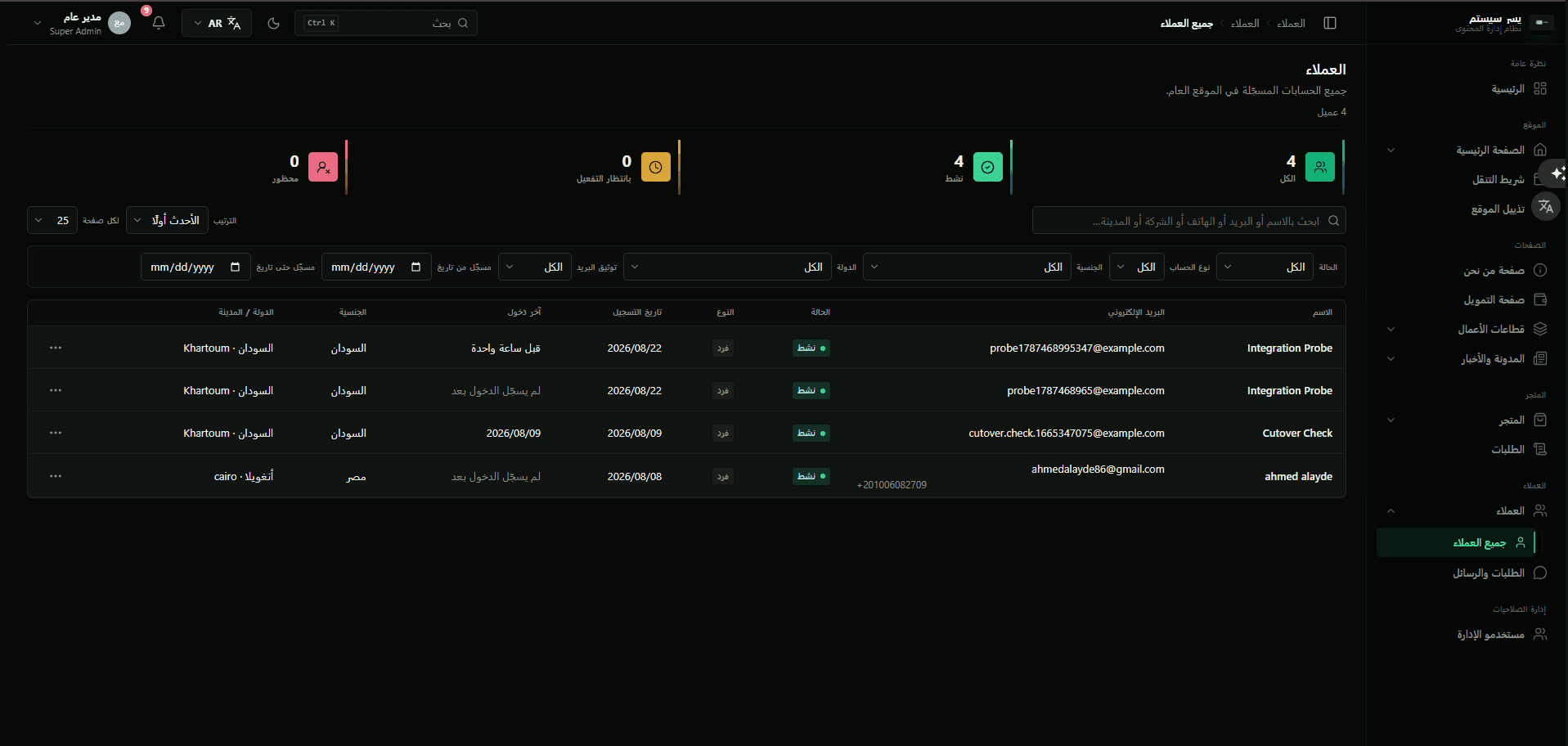Open الترتيب sort dropdown الأحدث أولاً
The width and height of the screenshot is (1568, 746).
168,221
